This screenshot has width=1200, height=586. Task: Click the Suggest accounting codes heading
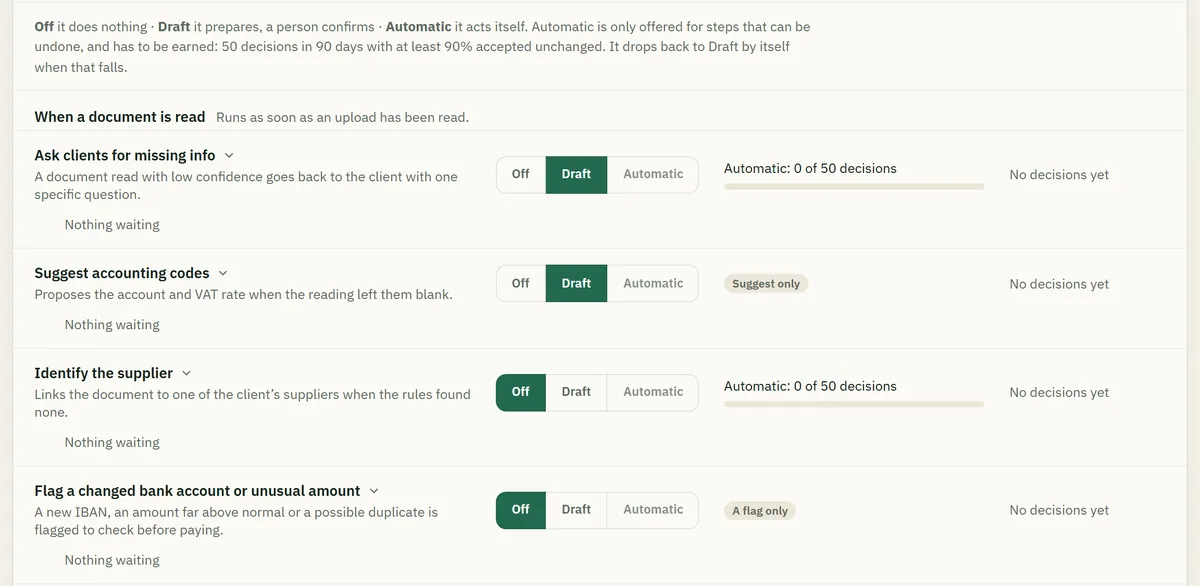pos(122,273)
